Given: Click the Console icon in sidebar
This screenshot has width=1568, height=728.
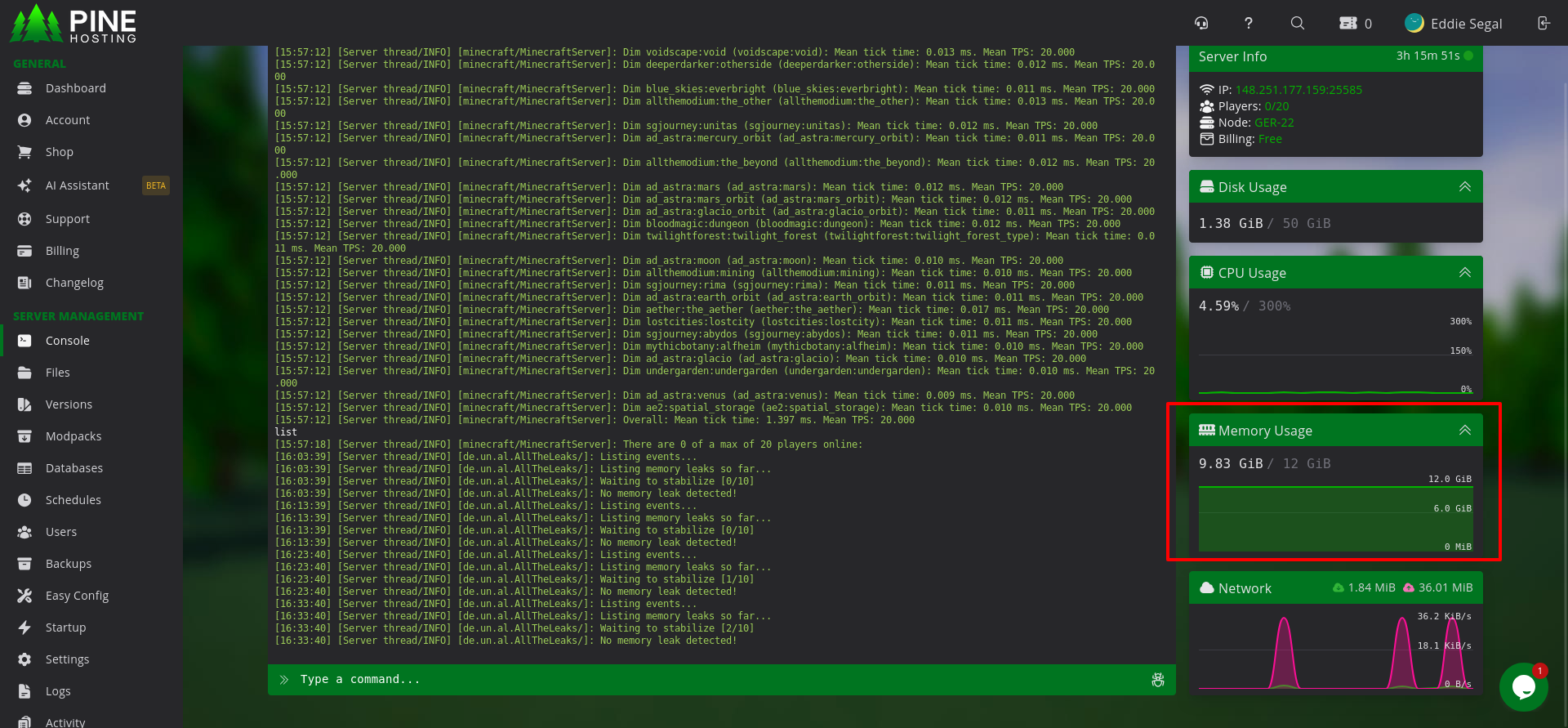Looking at the screenshot, I should 24,341.
